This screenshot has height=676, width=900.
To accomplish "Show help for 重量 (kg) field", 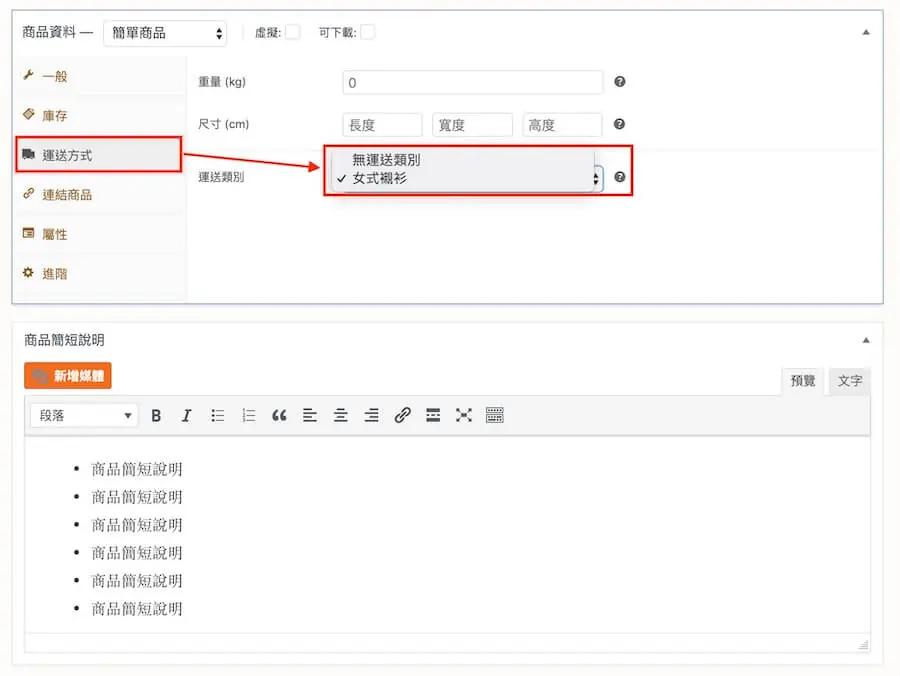I will click(x=619, y=81).
